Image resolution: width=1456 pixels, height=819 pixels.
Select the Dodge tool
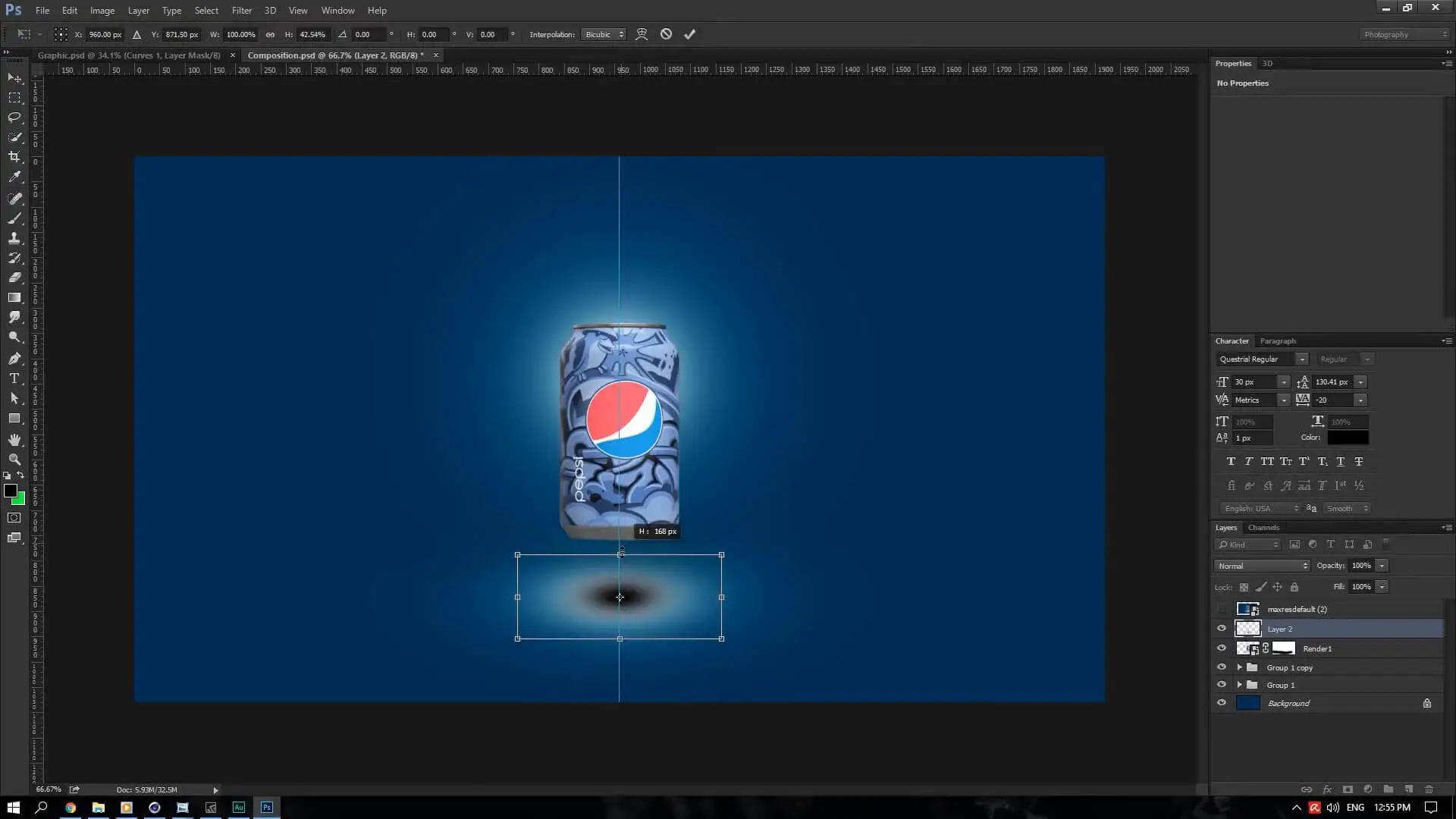pos(14,337)
